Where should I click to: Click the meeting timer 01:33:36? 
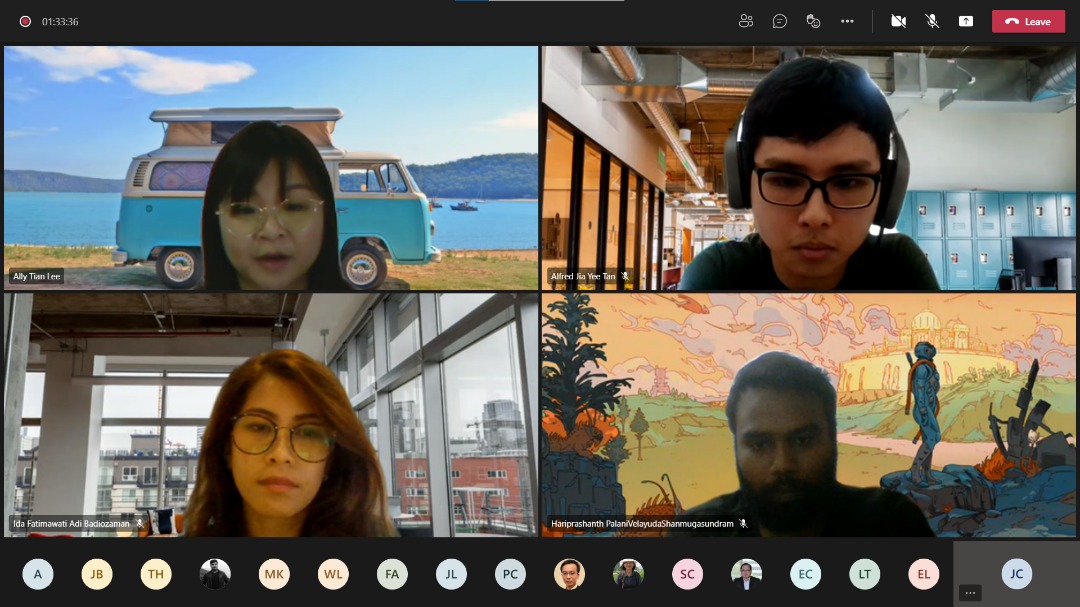[60, 21]
